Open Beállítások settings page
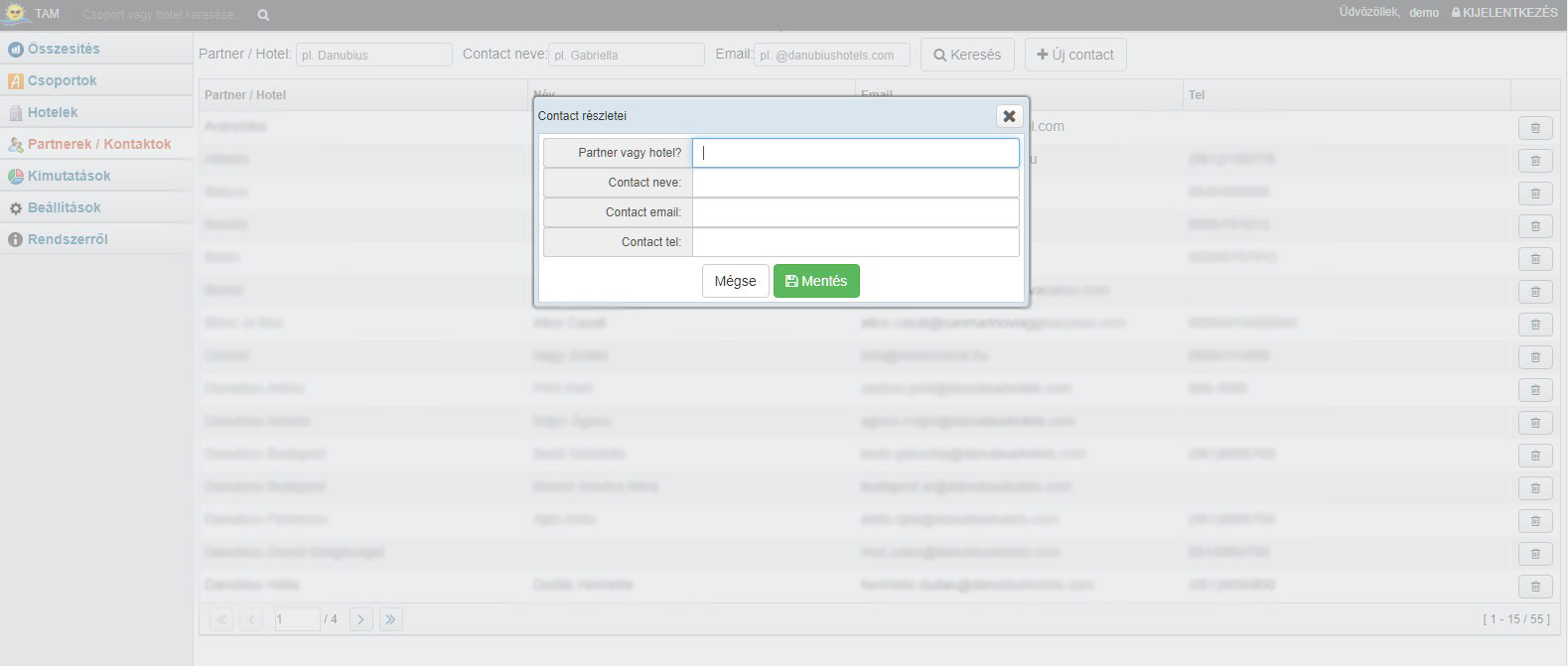 tap(64, 207)
